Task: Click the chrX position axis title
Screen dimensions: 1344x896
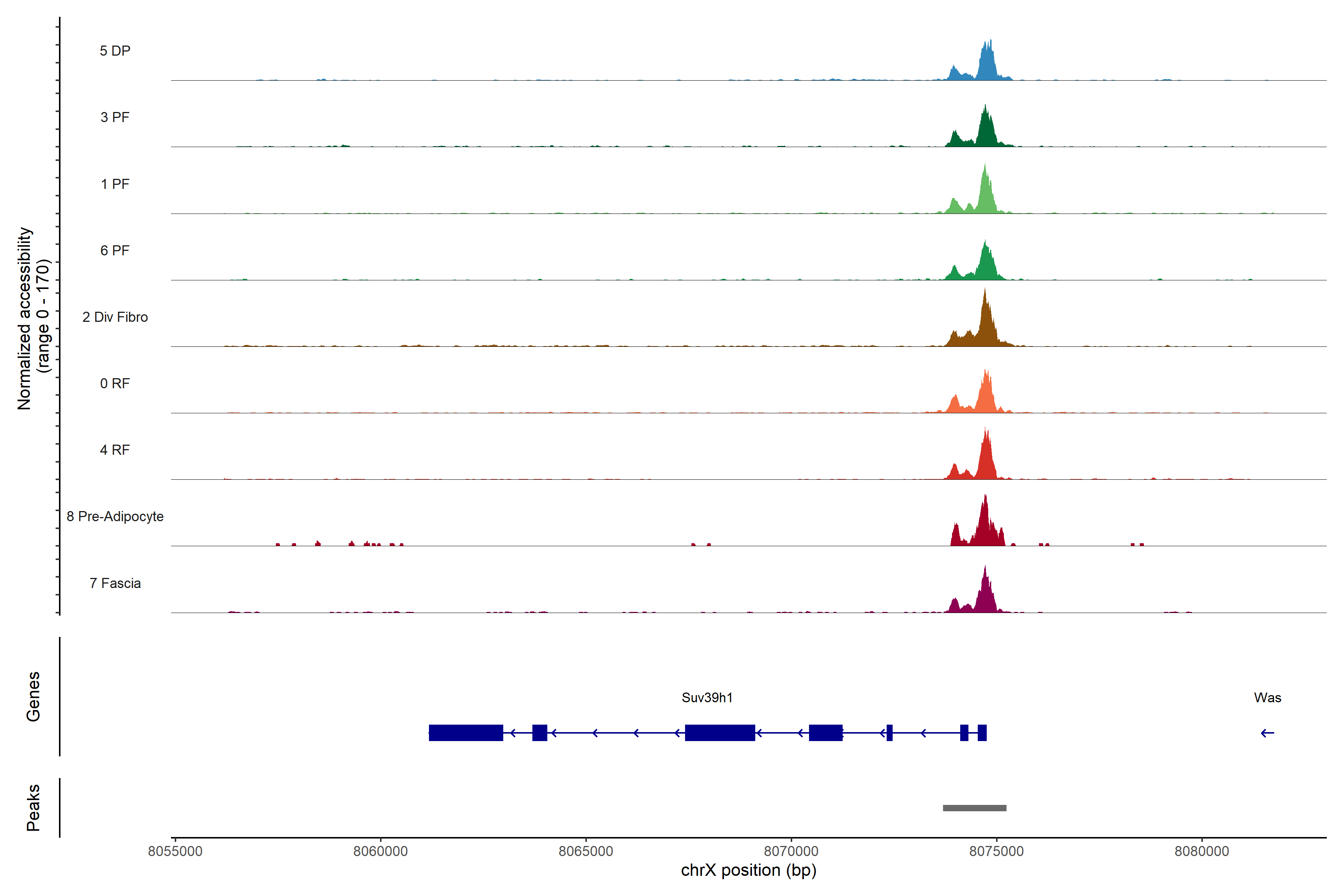Action: coord(749,870)
